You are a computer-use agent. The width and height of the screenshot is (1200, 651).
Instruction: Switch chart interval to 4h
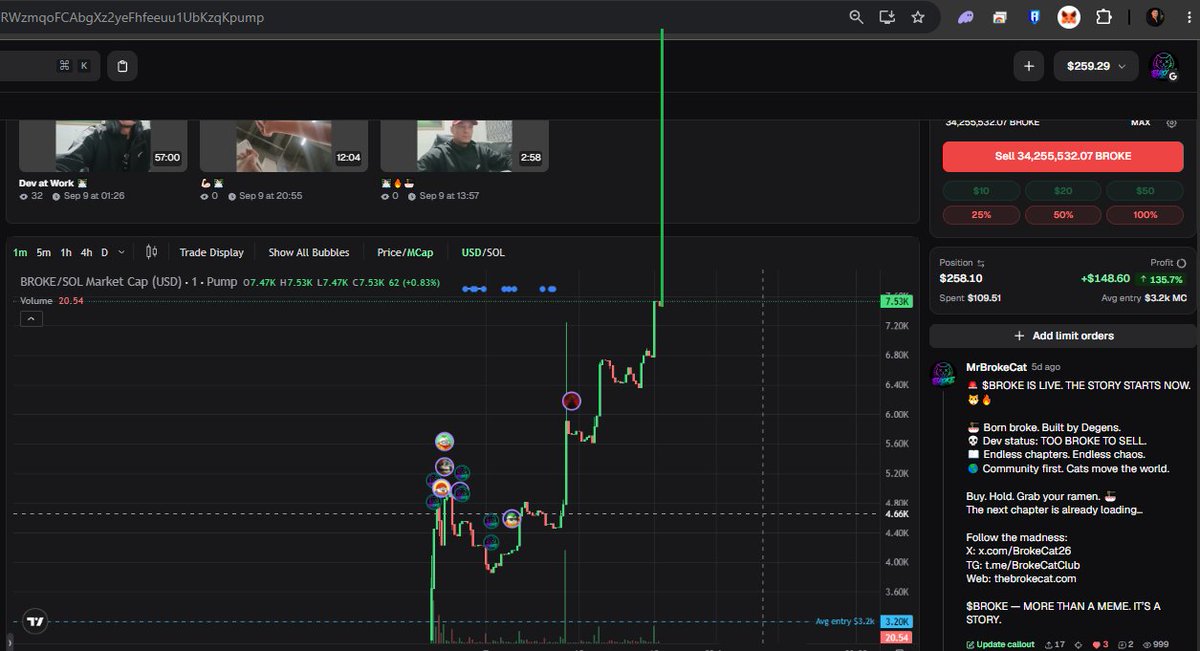point(87,252)
